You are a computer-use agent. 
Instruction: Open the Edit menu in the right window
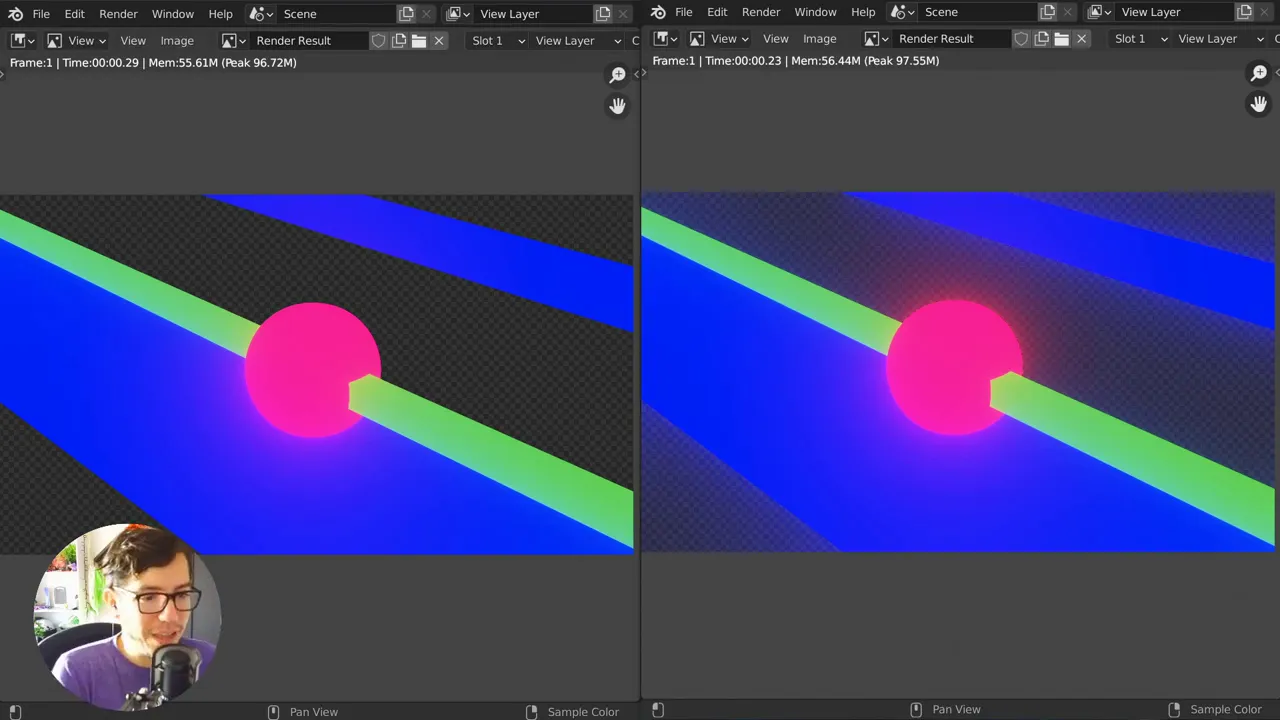pyautogui.click(x=717, y=12)
